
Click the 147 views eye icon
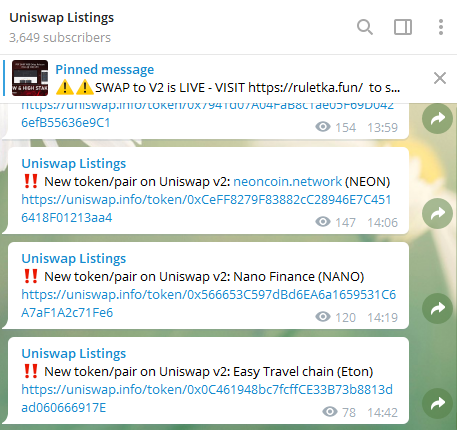point(323,222)
